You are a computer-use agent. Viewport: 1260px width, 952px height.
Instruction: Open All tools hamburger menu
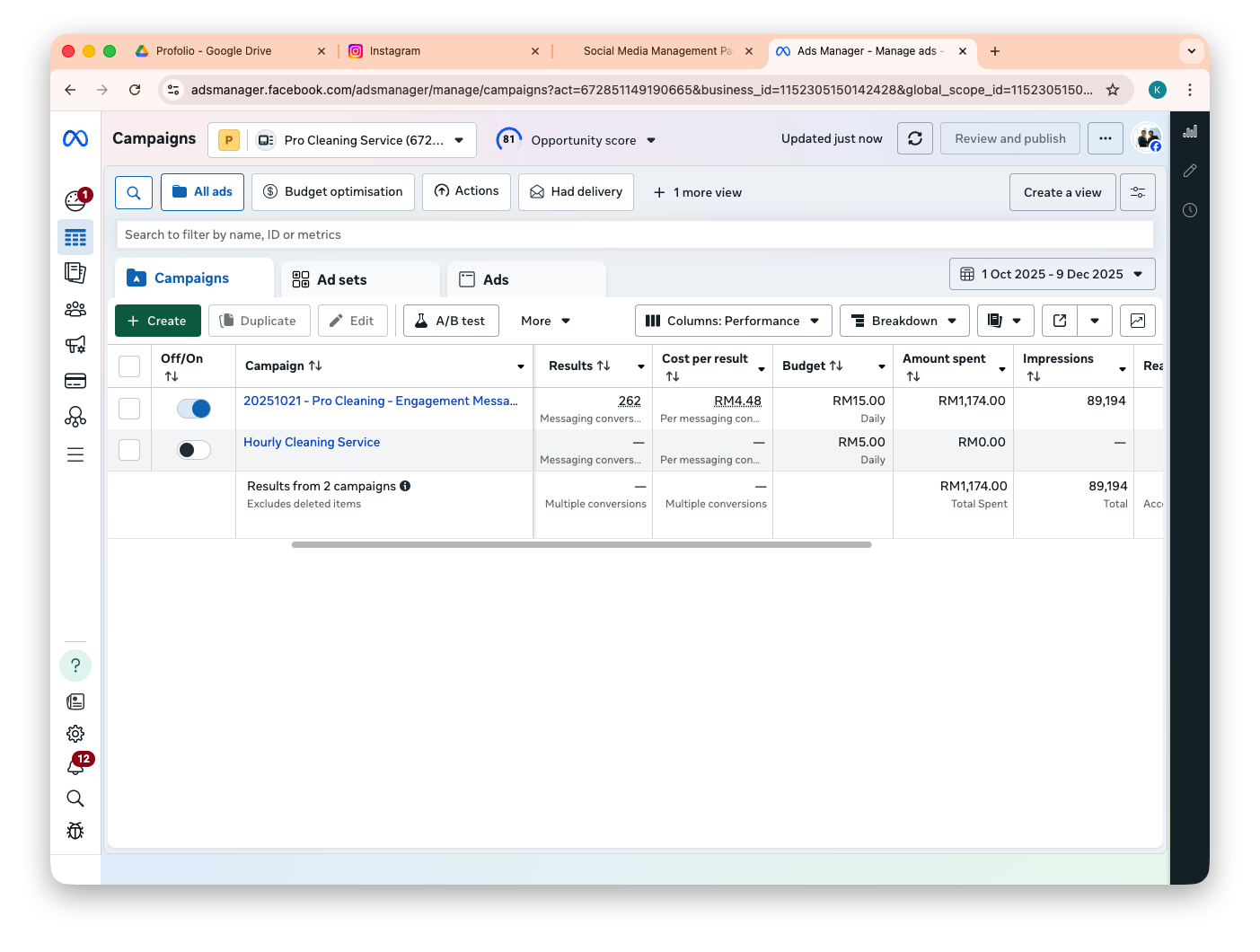click(75, 454)
